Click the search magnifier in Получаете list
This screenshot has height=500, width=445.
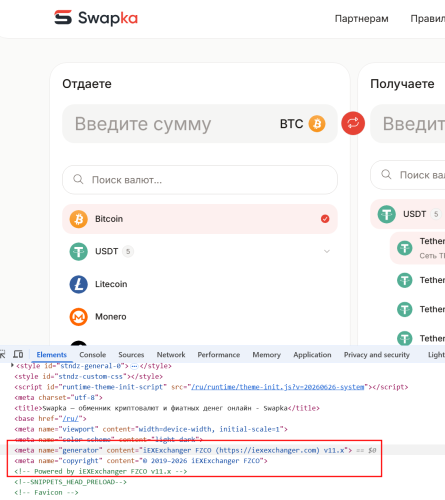tap(386, 174)
